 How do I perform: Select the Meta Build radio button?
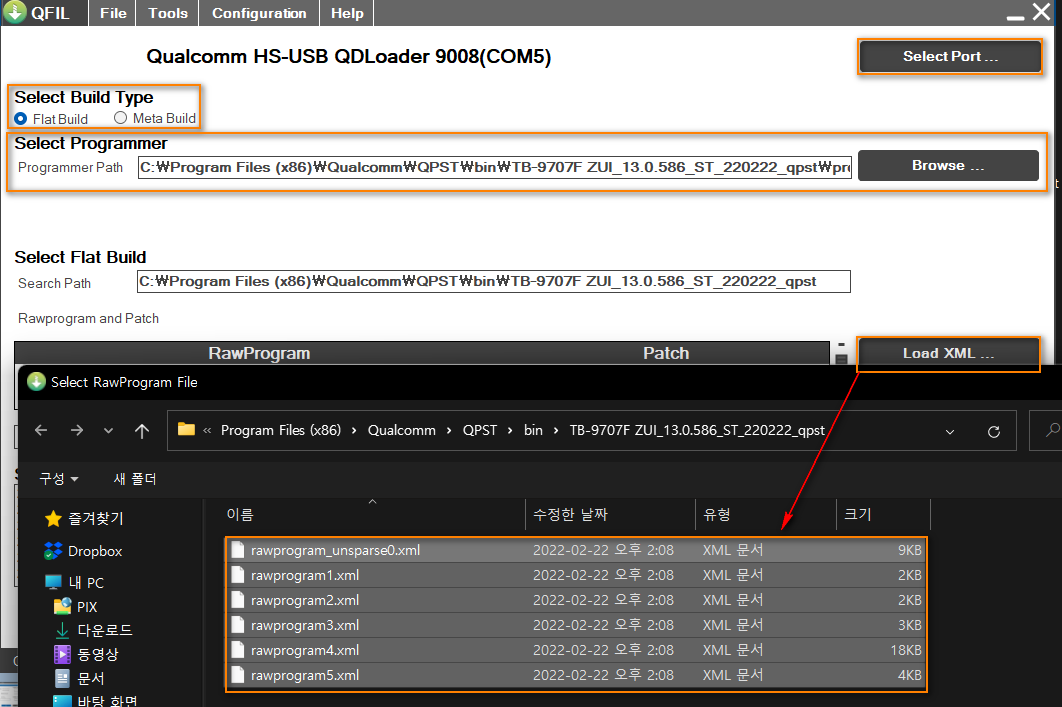coord(121,118)
